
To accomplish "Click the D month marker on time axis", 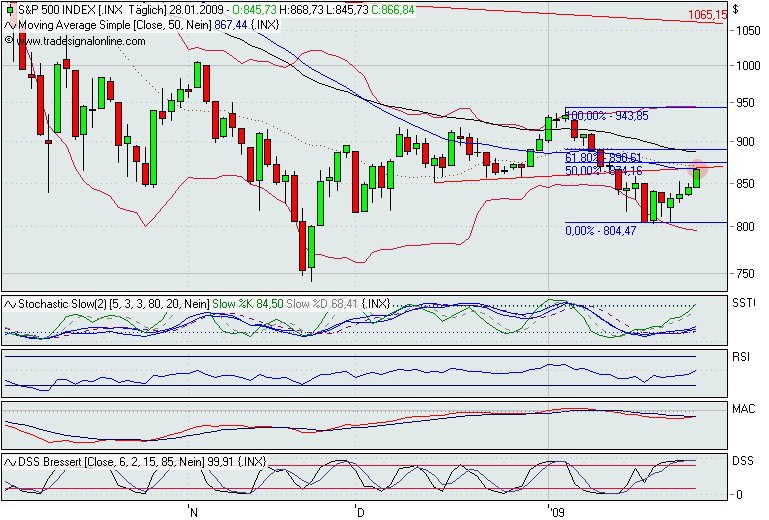I will (x=360, y=513).
